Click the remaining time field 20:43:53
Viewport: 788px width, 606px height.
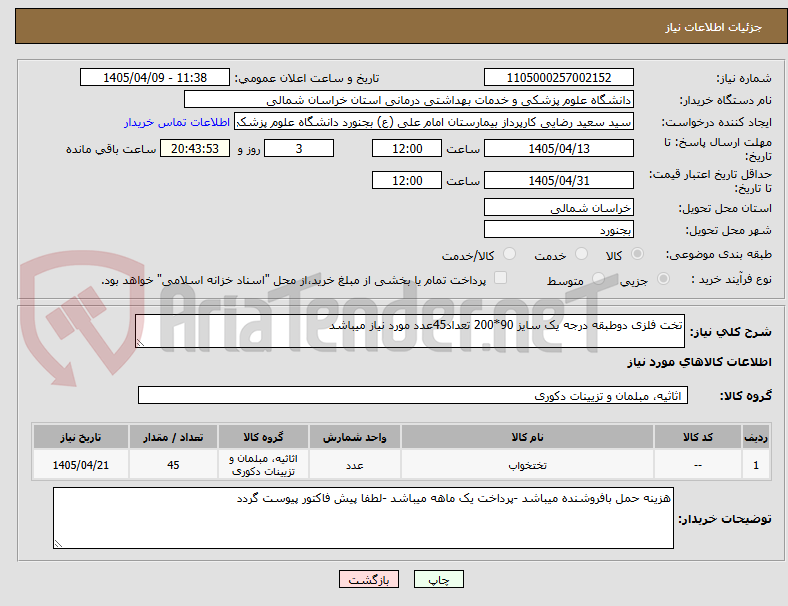[195, 148]
